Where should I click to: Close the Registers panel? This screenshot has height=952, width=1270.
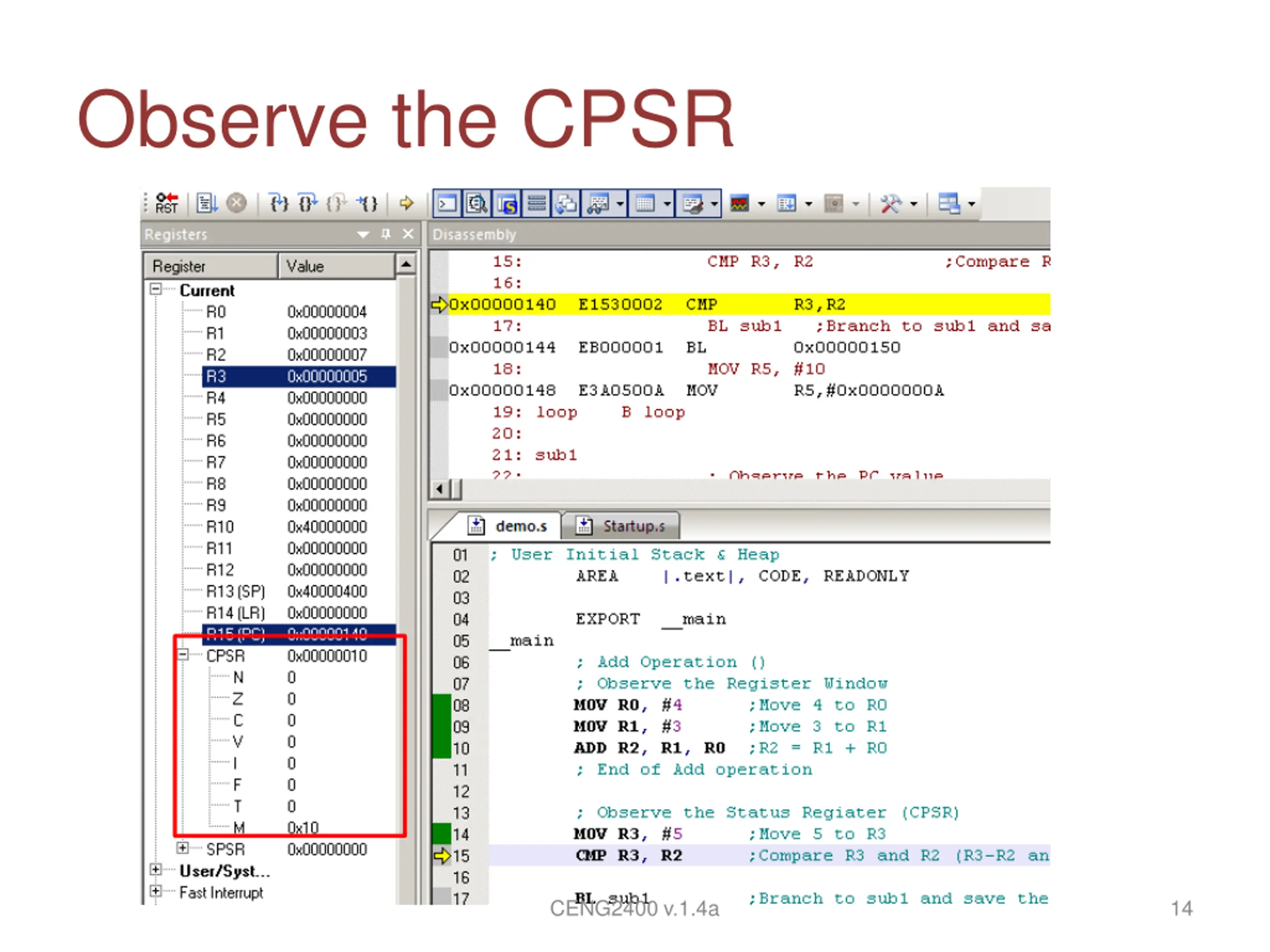click(408, 234)
